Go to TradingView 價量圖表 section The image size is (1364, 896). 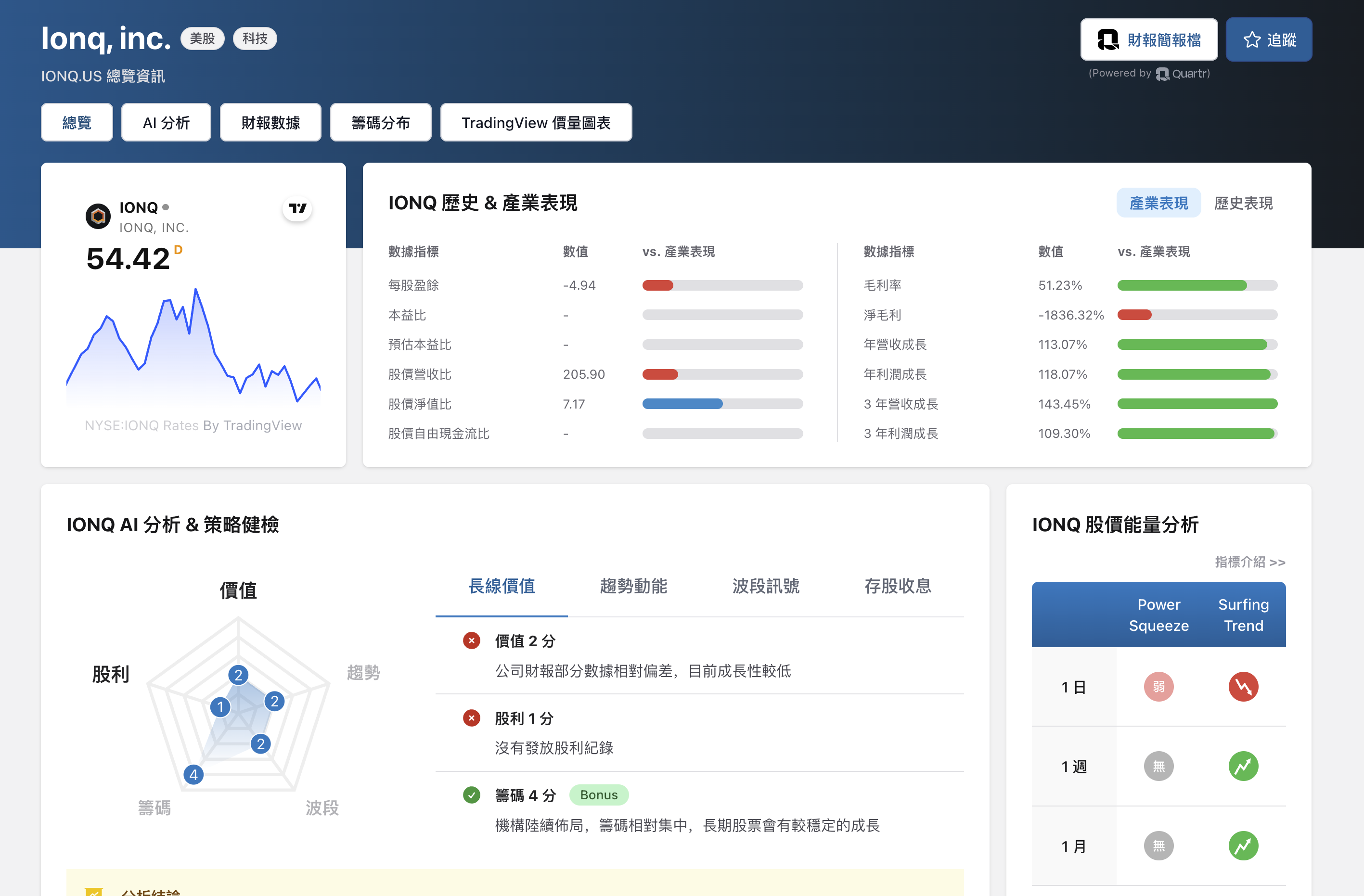point(536,122)
